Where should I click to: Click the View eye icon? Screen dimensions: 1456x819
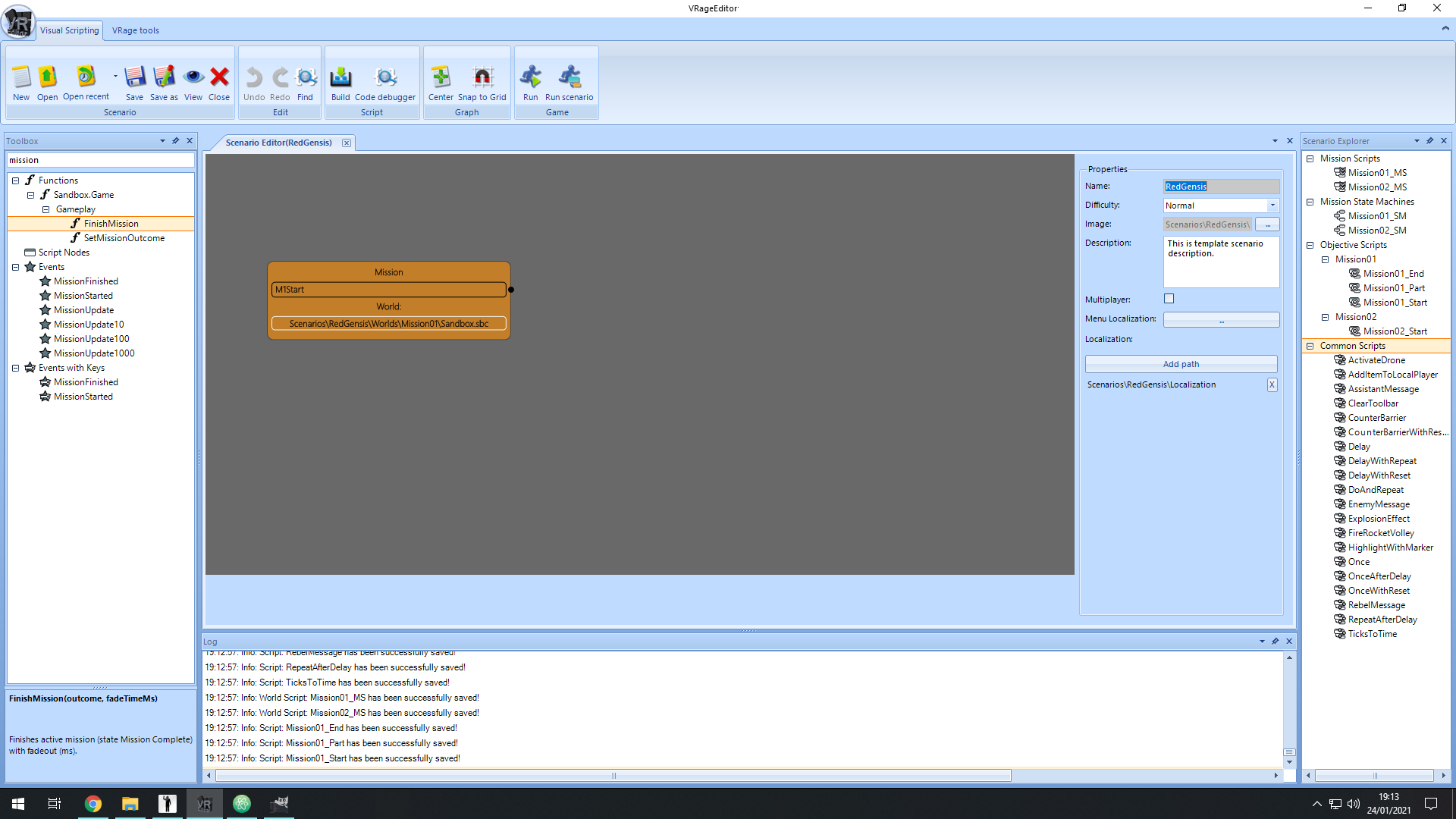(193, 82)
